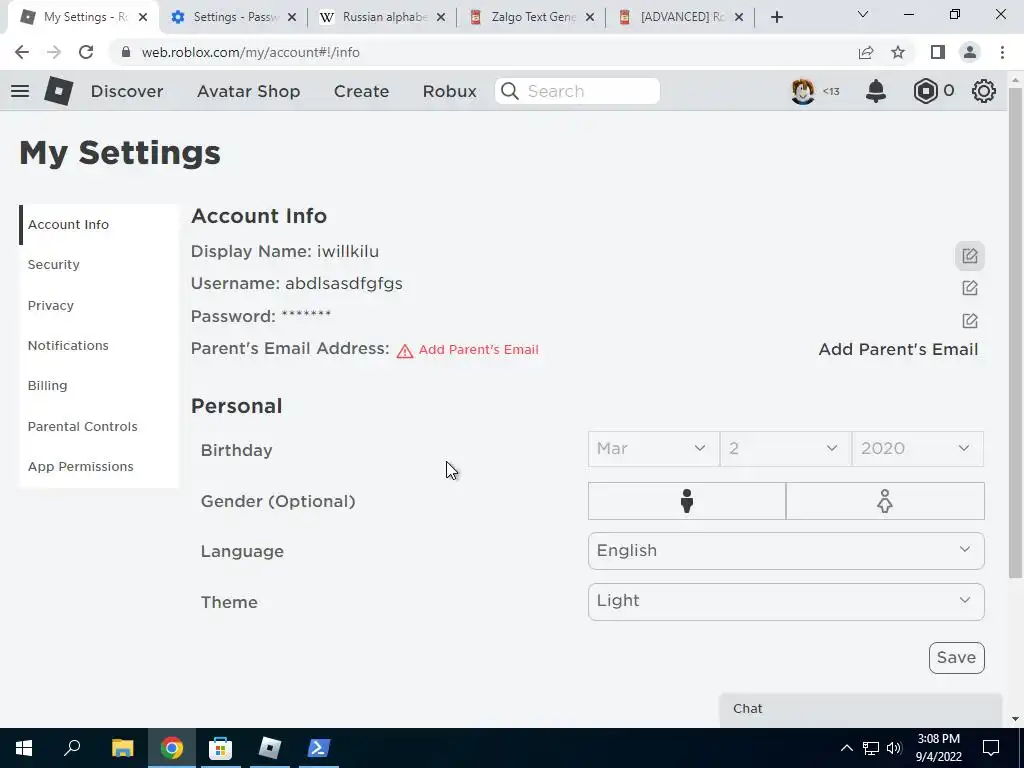Click the browser address bar URL

251,52
